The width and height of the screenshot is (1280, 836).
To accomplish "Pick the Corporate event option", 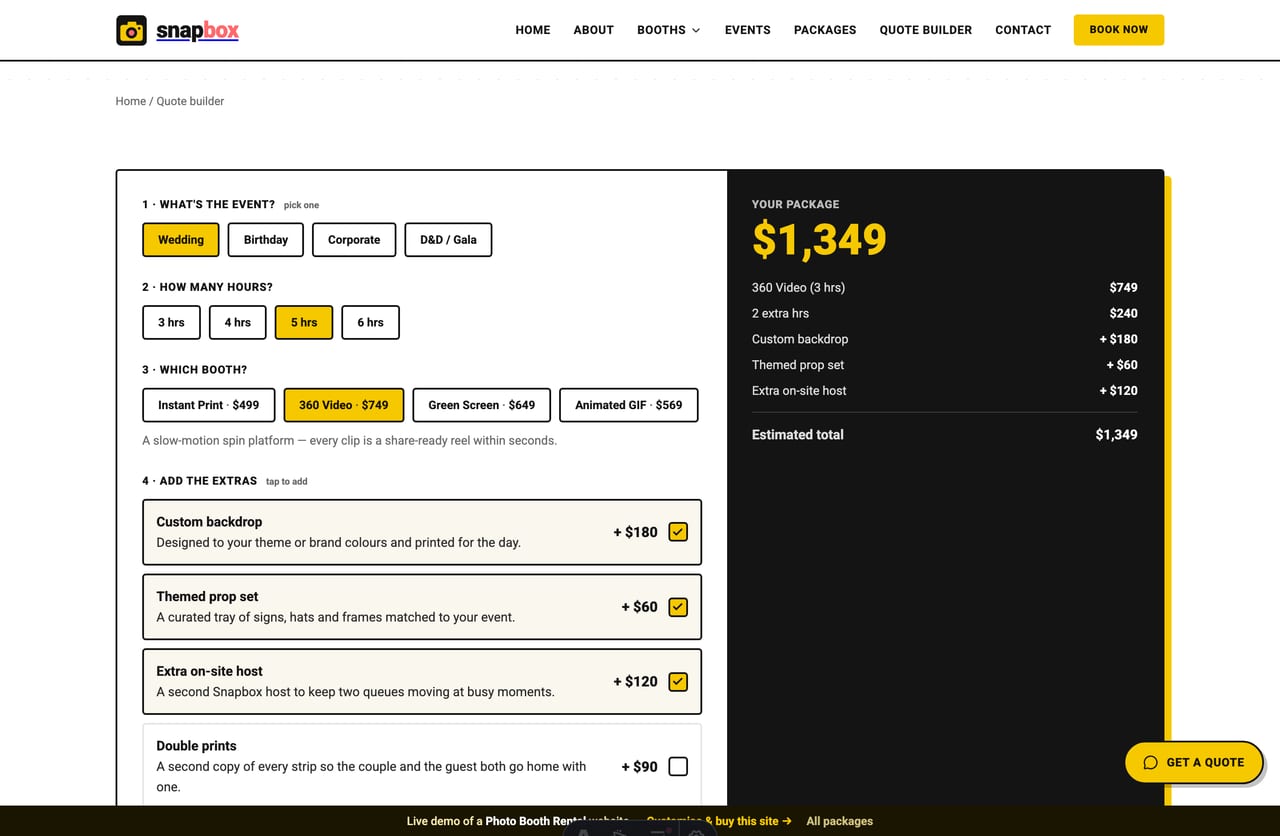I will coord(354,240).
